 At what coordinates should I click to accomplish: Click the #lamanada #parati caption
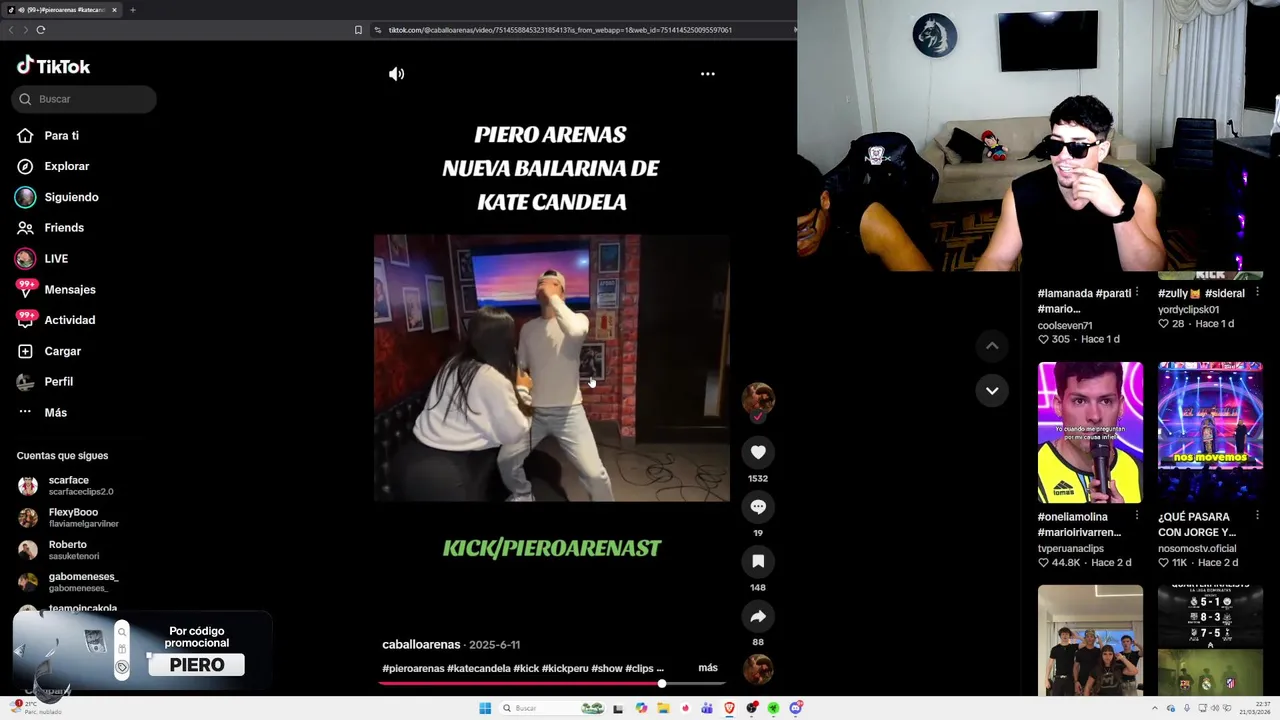click(1085, 301)
